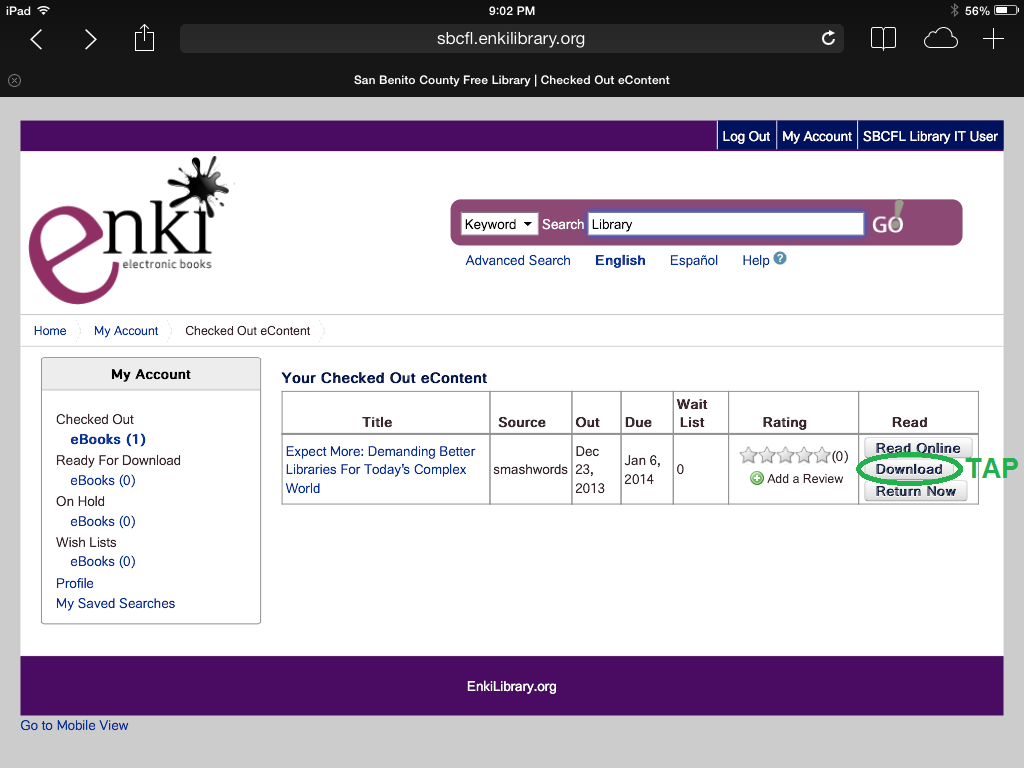Screen dimensions: 1024x768
Task: Click Add a Review text
Action: click(805, 479)
